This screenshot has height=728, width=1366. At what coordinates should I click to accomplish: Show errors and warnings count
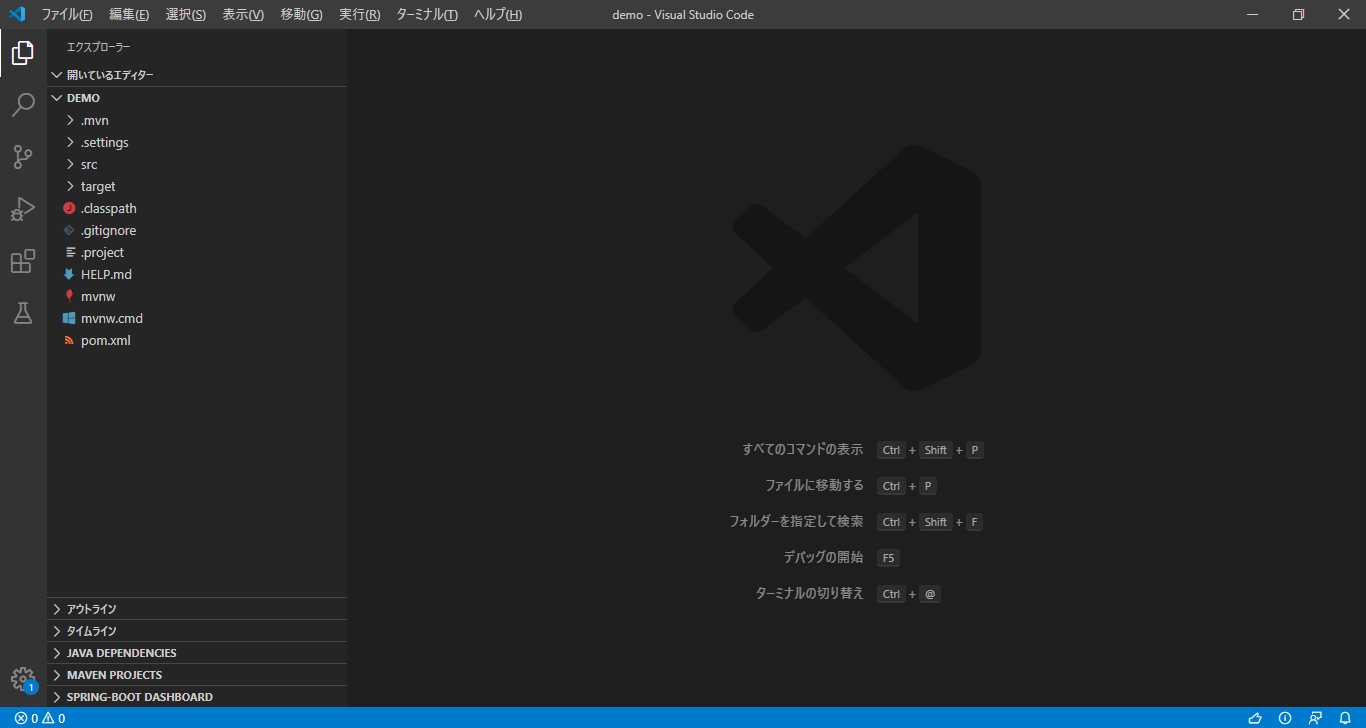coord(40,718)
